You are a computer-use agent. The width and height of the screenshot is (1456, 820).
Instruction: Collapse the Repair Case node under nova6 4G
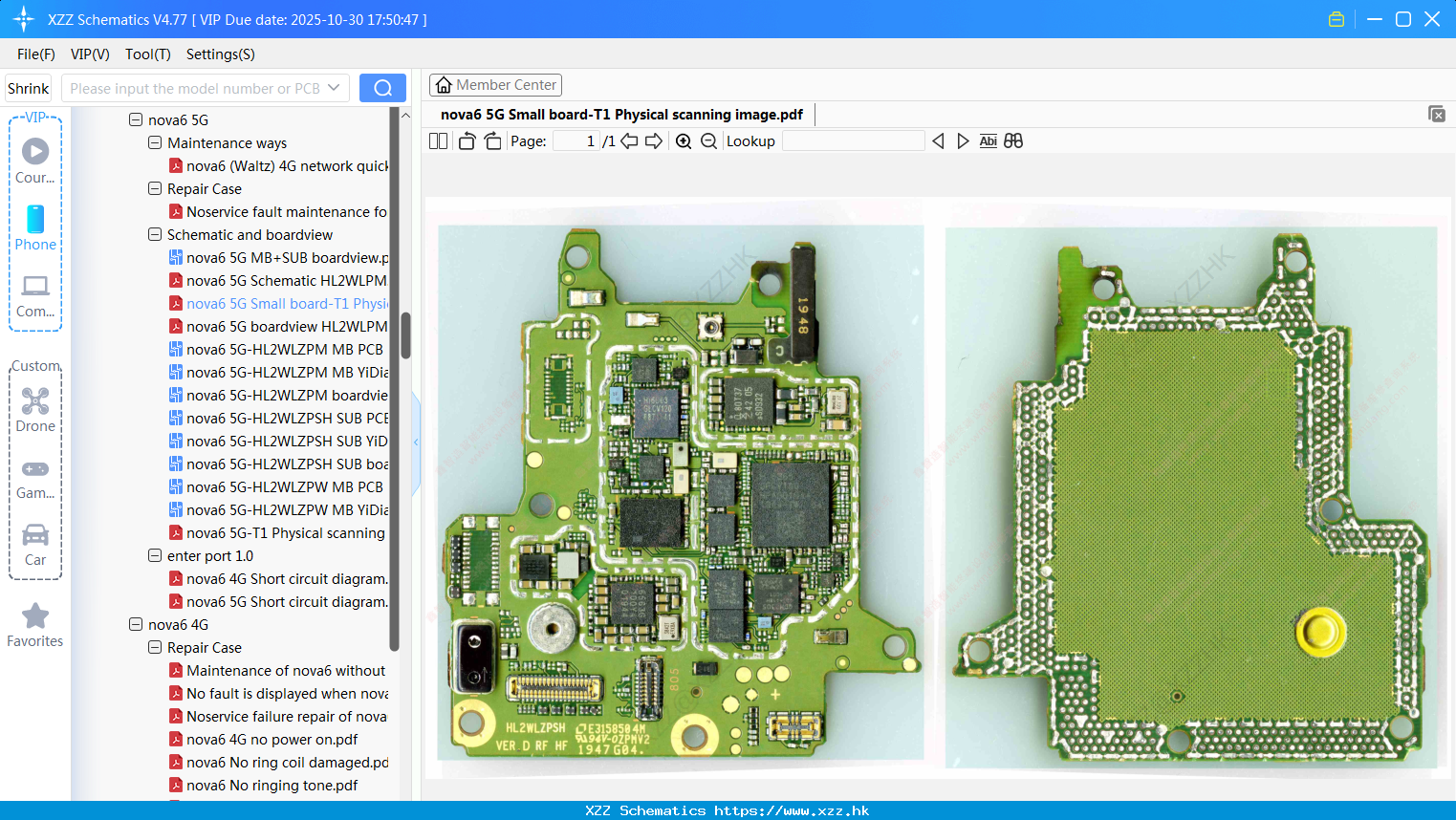click(155, 647)
